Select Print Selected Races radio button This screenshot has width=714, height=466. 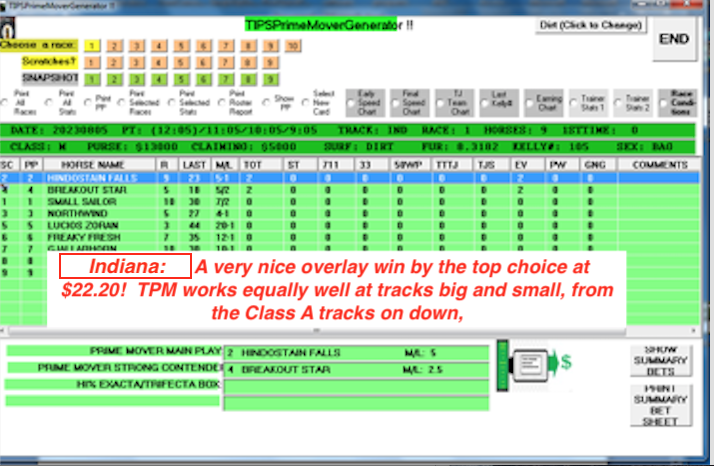pyautogui.click(x=121, y=102)
